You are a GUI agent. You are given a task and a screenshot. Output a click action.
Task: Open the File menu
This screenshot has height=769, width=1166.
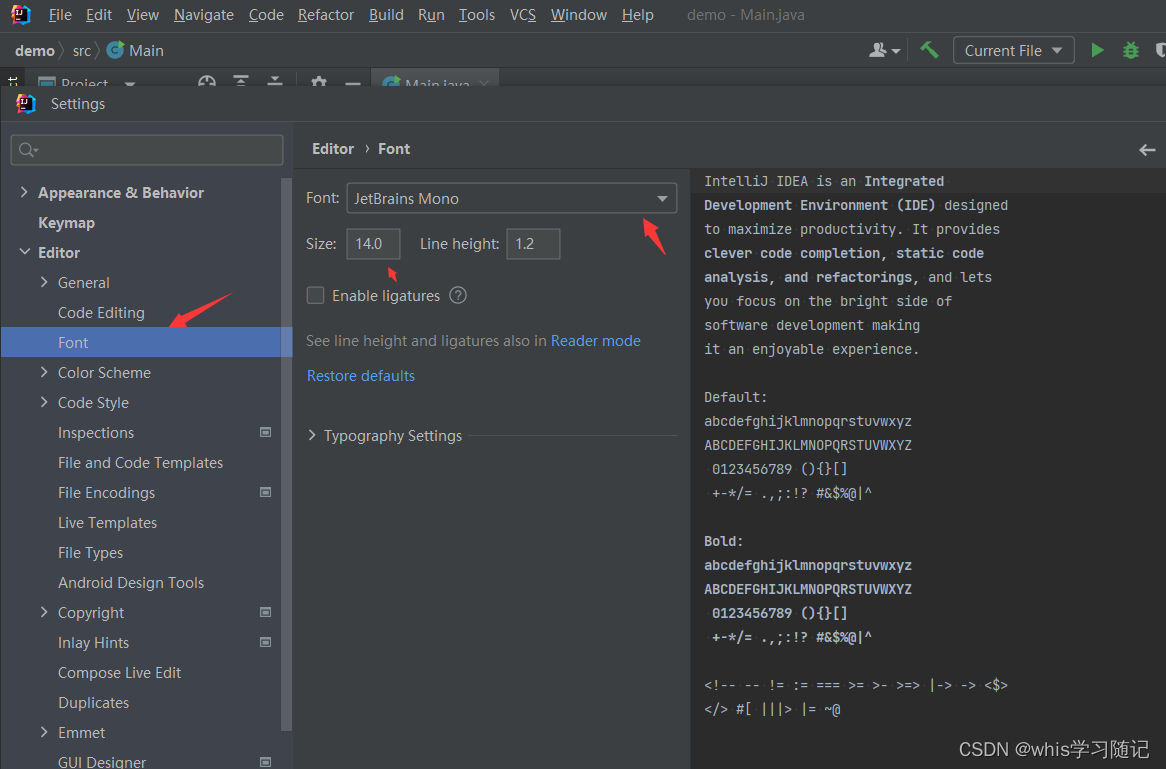[59, 15]
